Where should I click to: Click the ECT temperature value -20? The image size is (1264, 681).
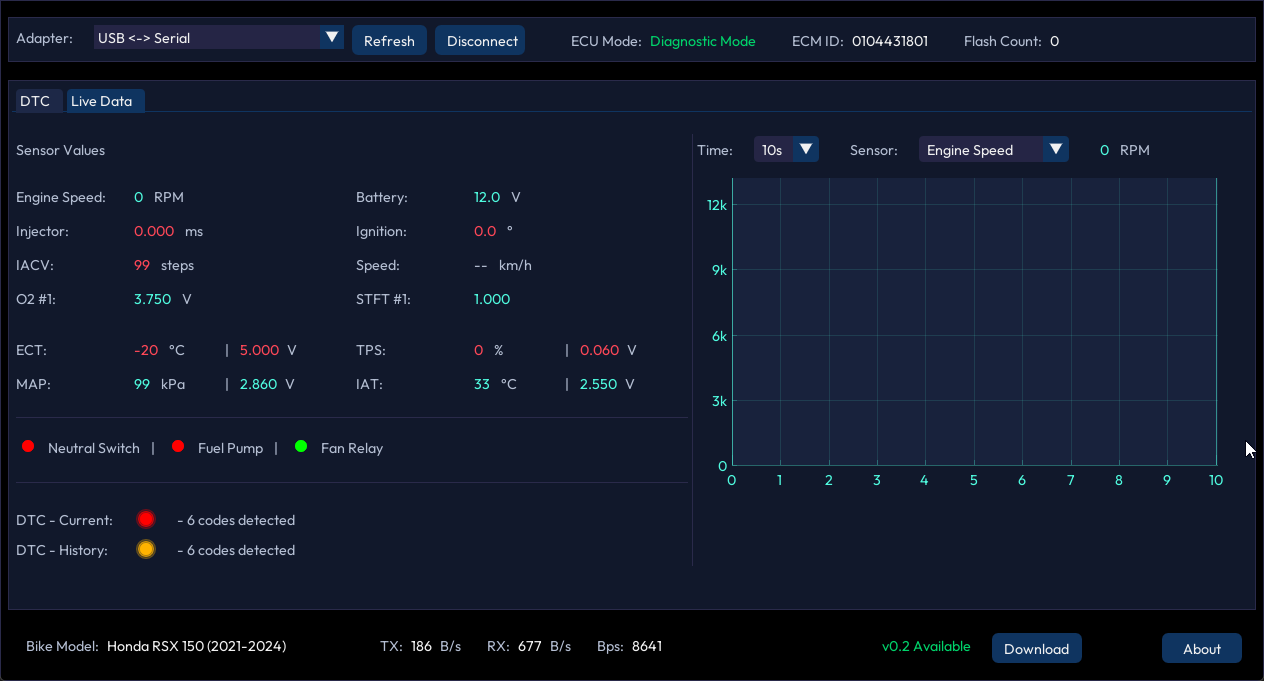[x=146, y=350]
